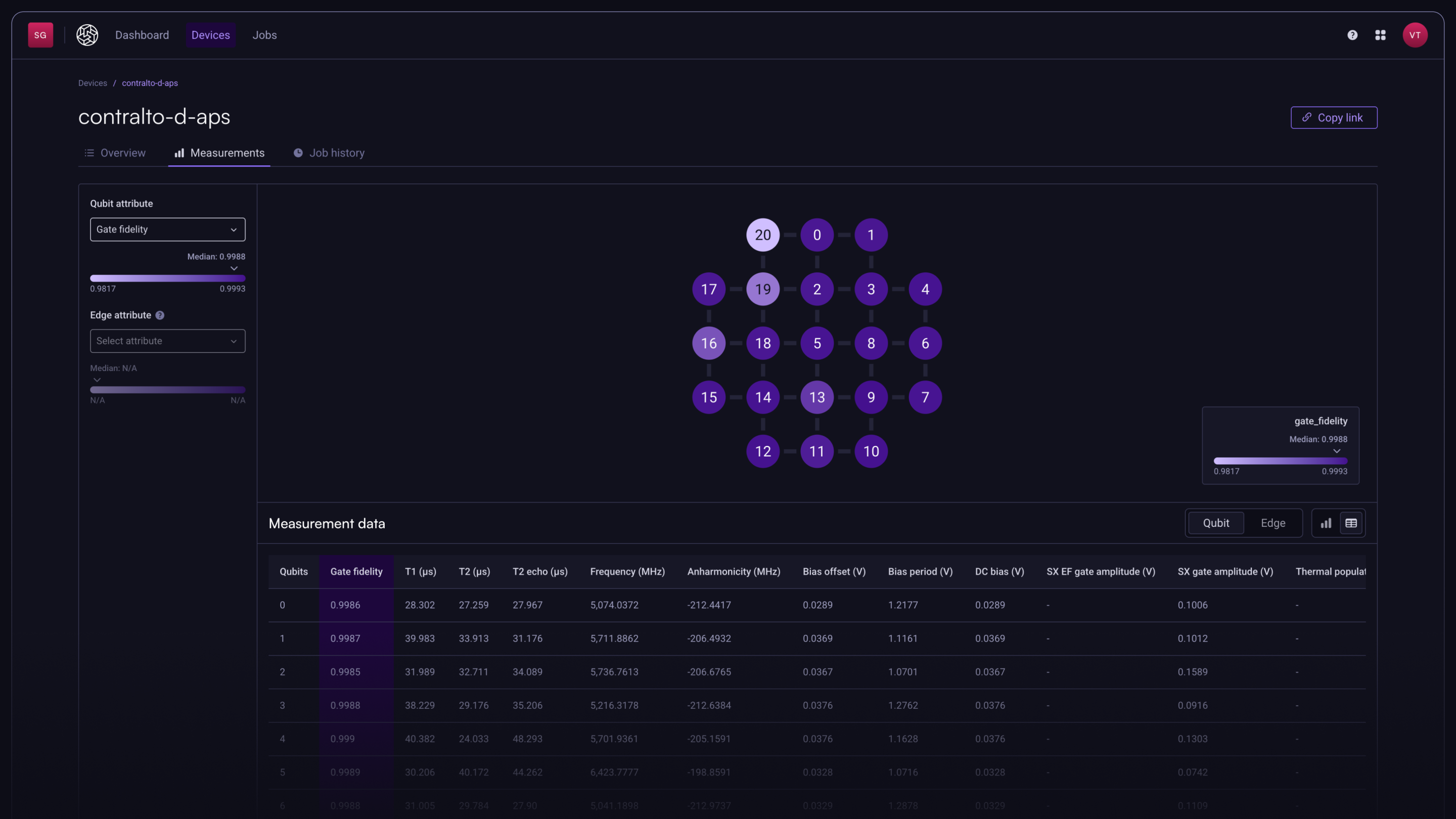The height and width of the screenshot is (819, 1456).
Task: Click the VT user avatar
Action: [x=1415, y=35]
